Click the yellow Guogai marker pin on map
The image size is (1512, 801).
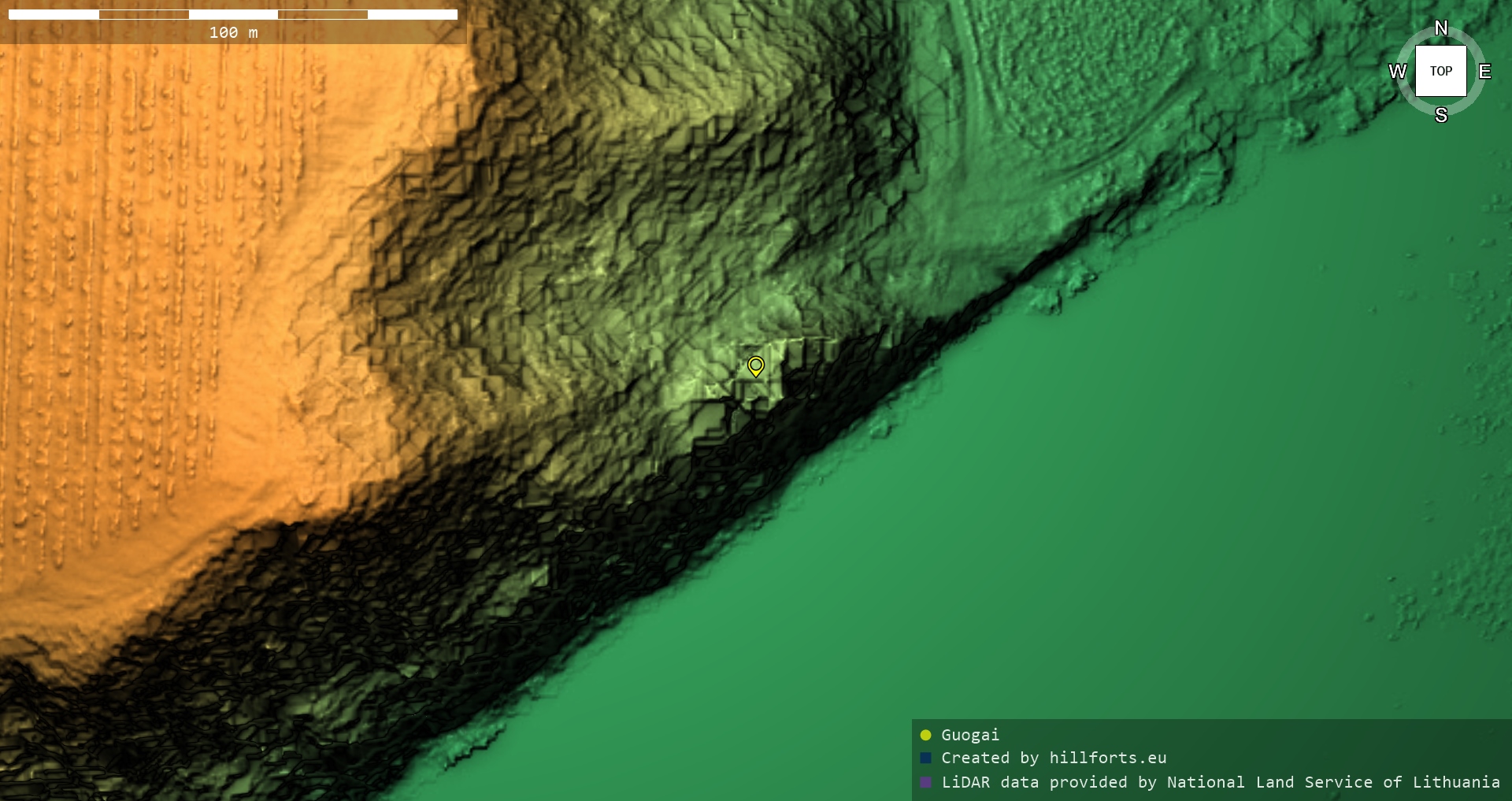coord(755,365)
